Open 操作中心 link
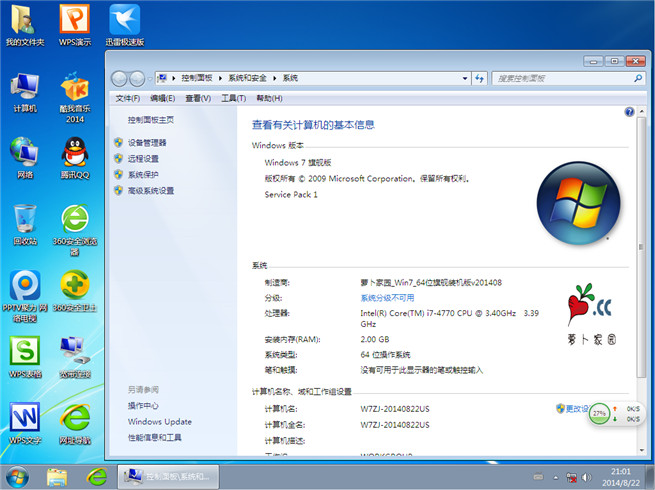Viewport: 655px width, 490px height. 143,406
